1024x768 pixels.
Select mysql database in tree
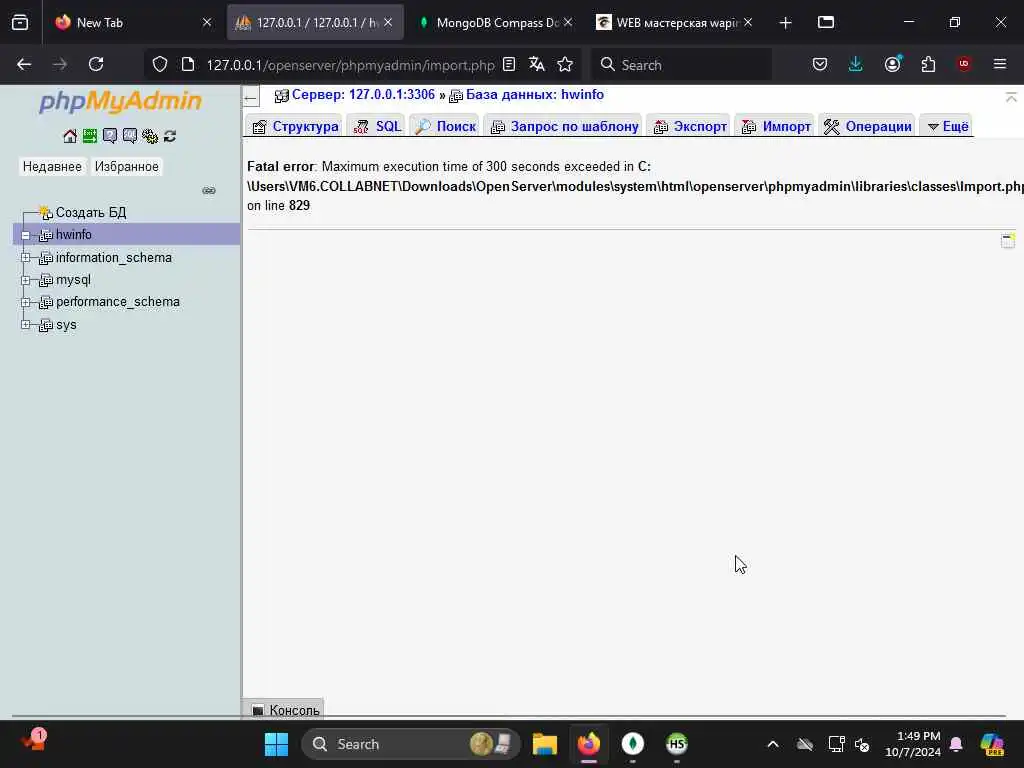coord(73,280)
